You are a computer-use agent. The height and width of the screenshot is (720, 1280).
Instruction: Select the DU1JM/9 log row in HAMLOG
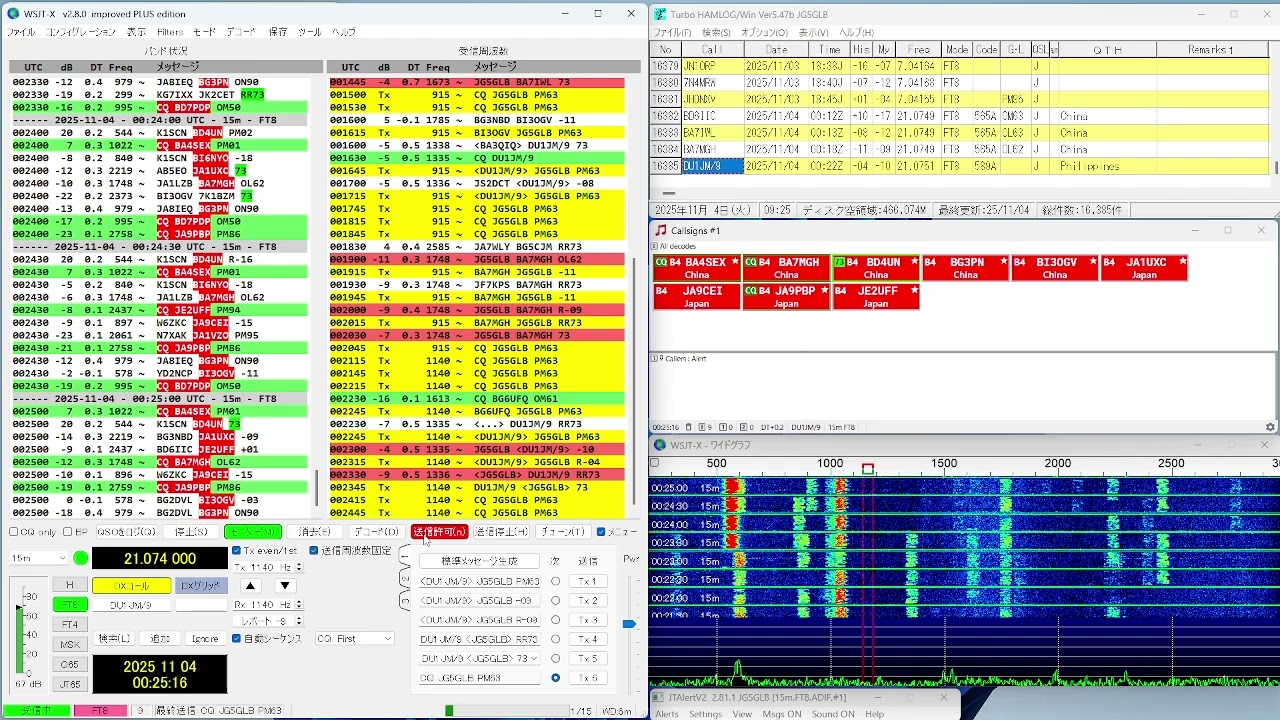click(961, 166)
